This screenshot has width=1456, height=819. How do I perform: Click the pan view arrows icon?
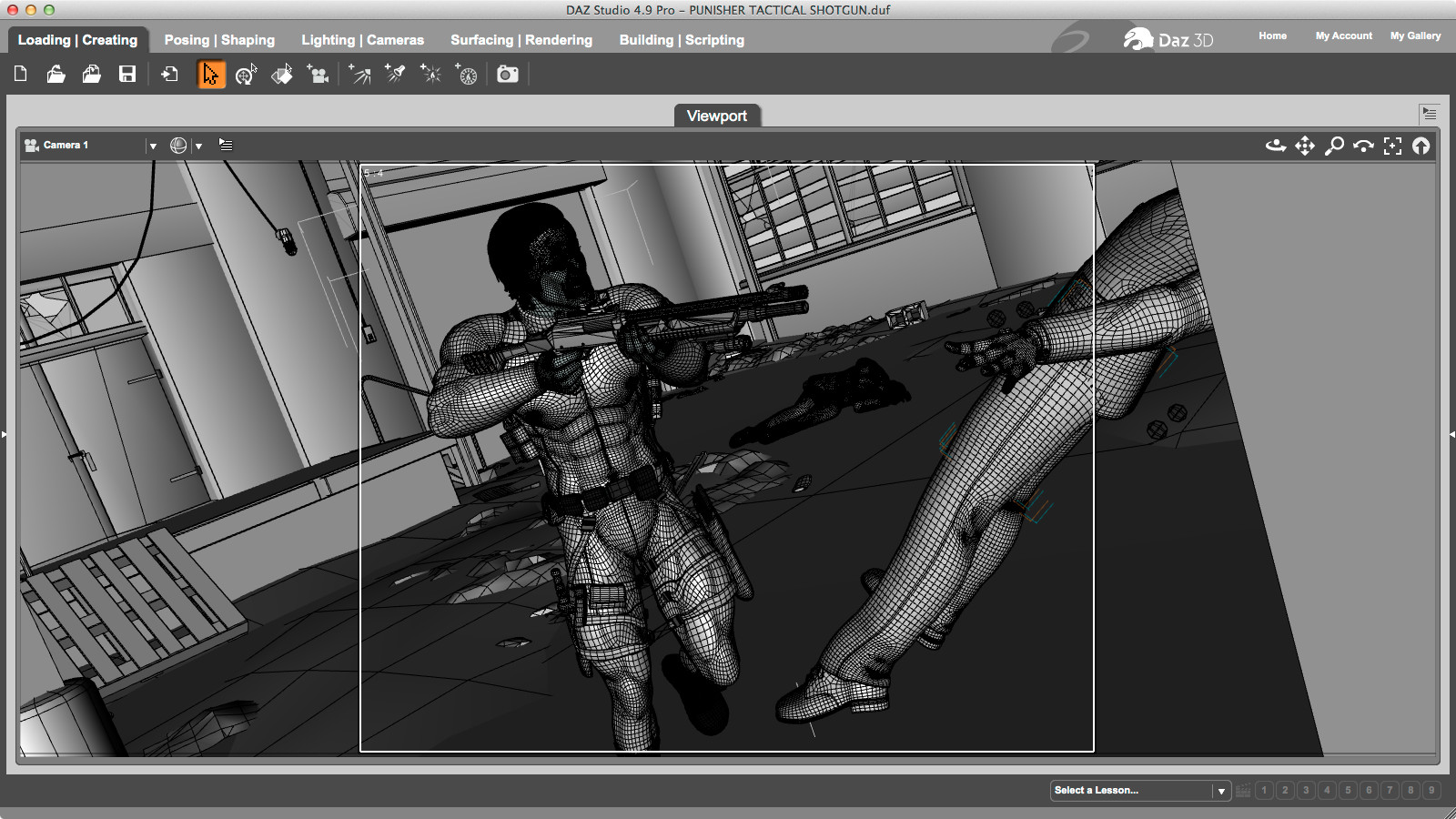tap(1305, 146)
